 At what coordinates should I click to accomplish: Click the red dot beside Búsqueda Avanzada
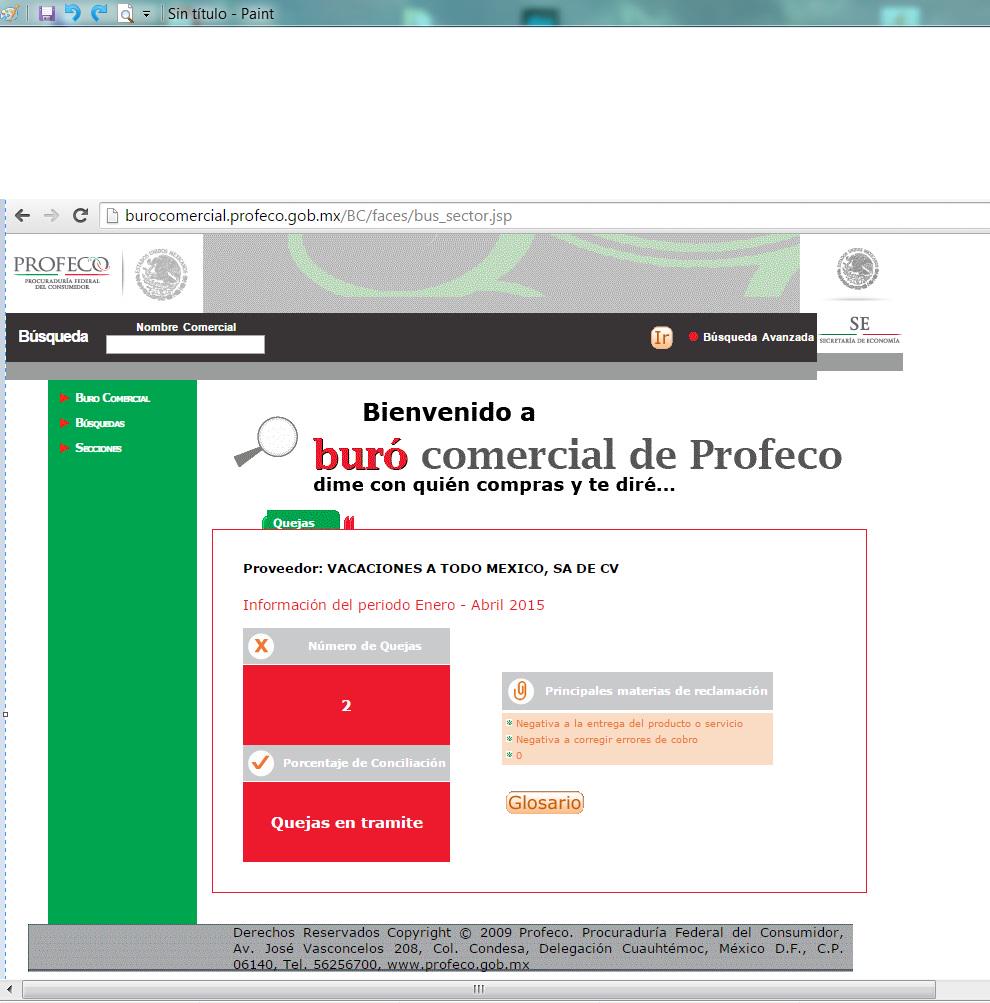693,336
